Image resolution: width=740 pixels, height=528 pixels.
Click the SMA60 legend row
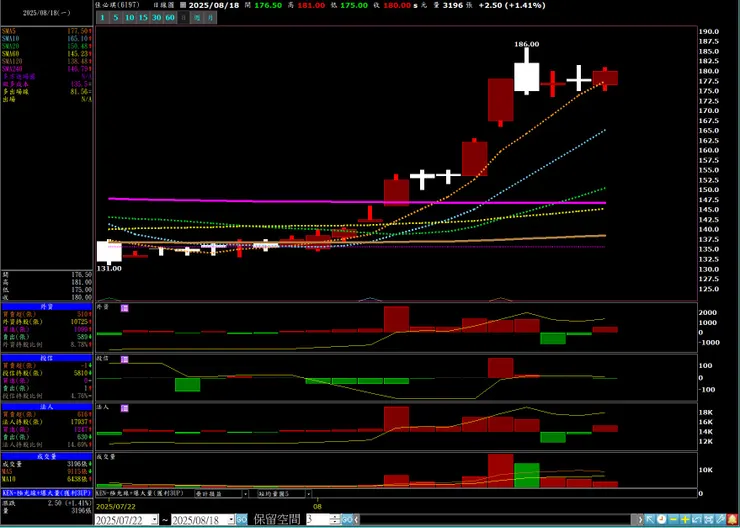point(47,53)
